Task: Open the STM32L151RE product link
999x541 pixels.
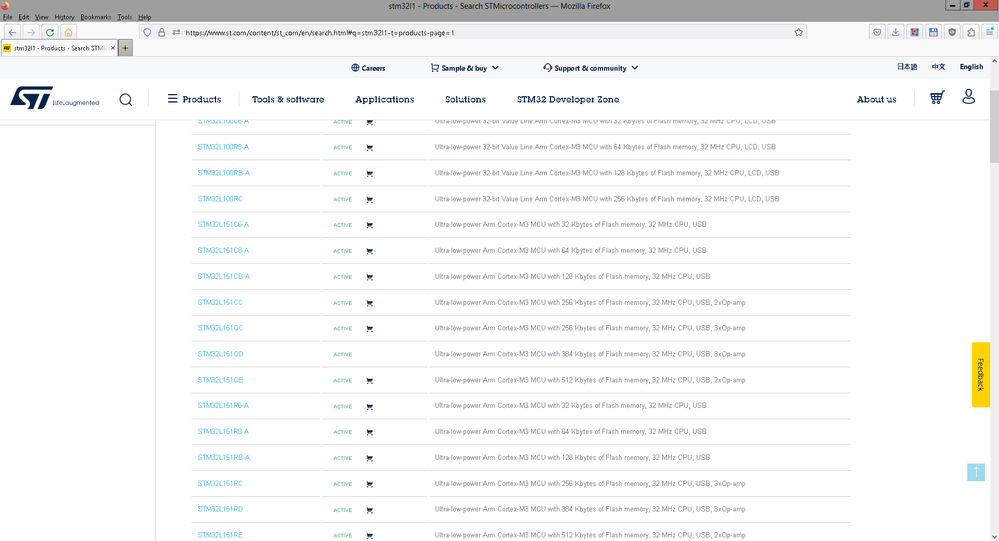Action: [220, 535]
